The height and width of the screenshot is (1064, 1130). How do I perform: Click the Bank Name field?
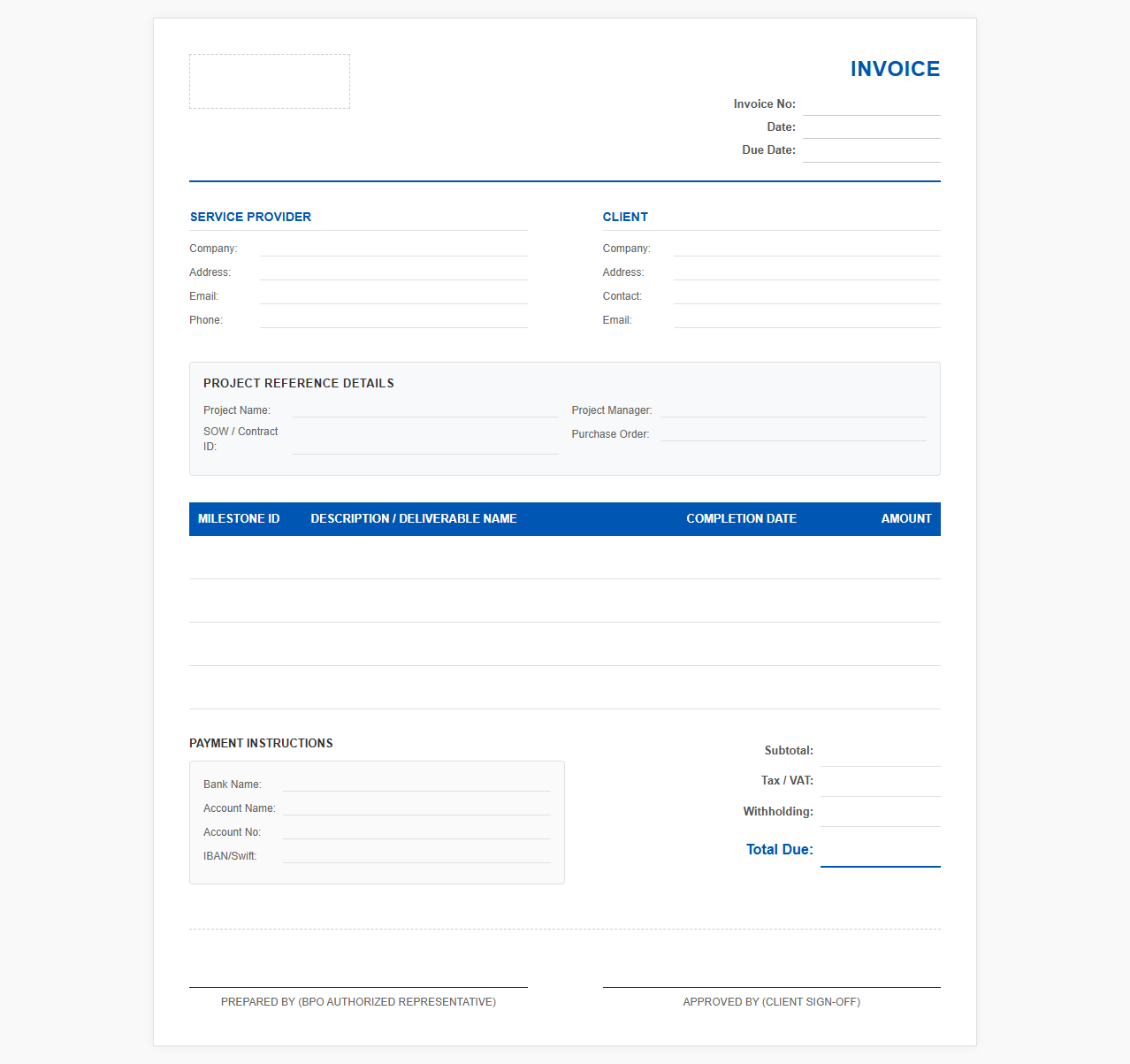pos(416,784)
